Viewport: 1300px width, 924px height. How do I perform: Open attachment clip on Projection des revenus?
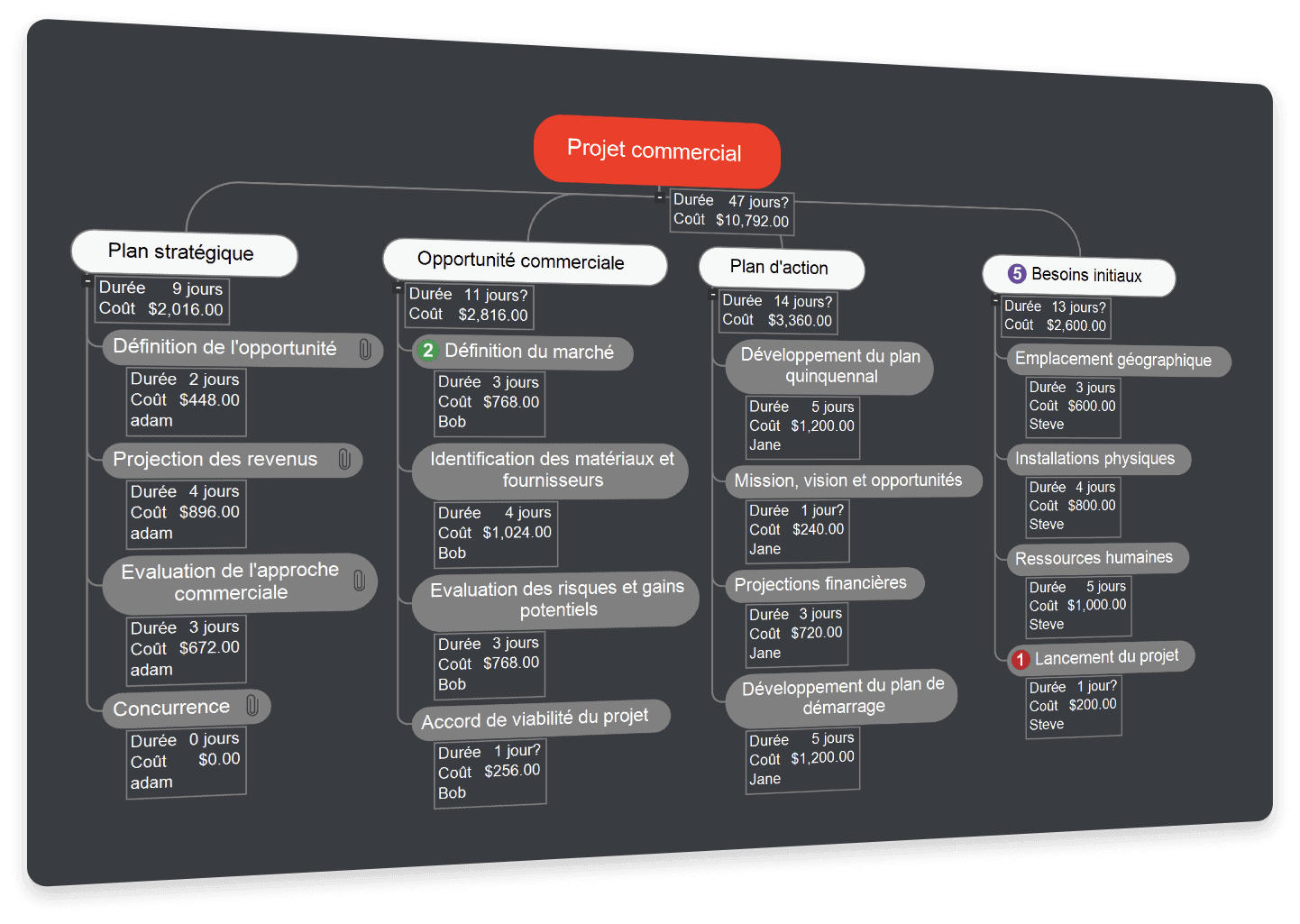click(344, 459)
